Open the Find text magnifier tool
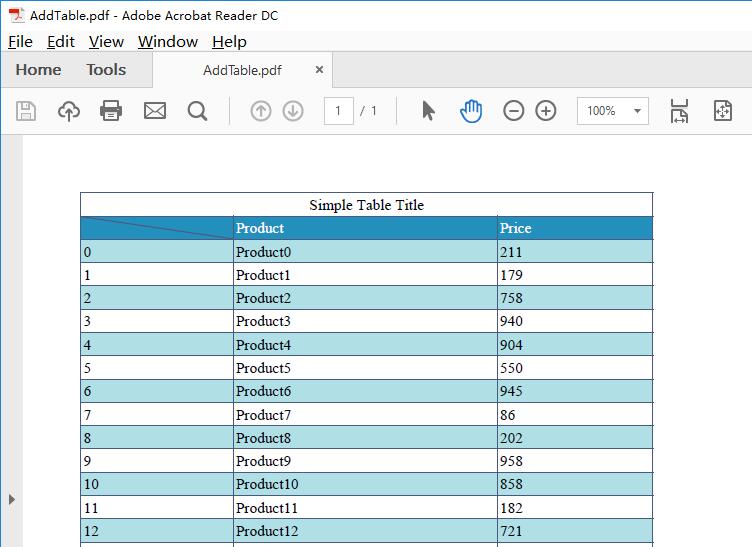This screenshot has width=752, height=547. coord(197,111)
